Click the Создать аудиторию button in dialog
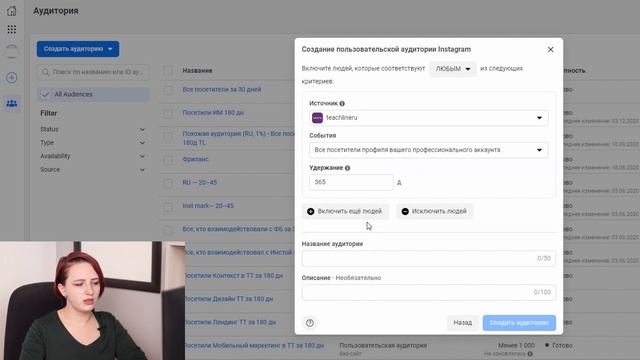The image size is (640, 360). tap(519, 323)
